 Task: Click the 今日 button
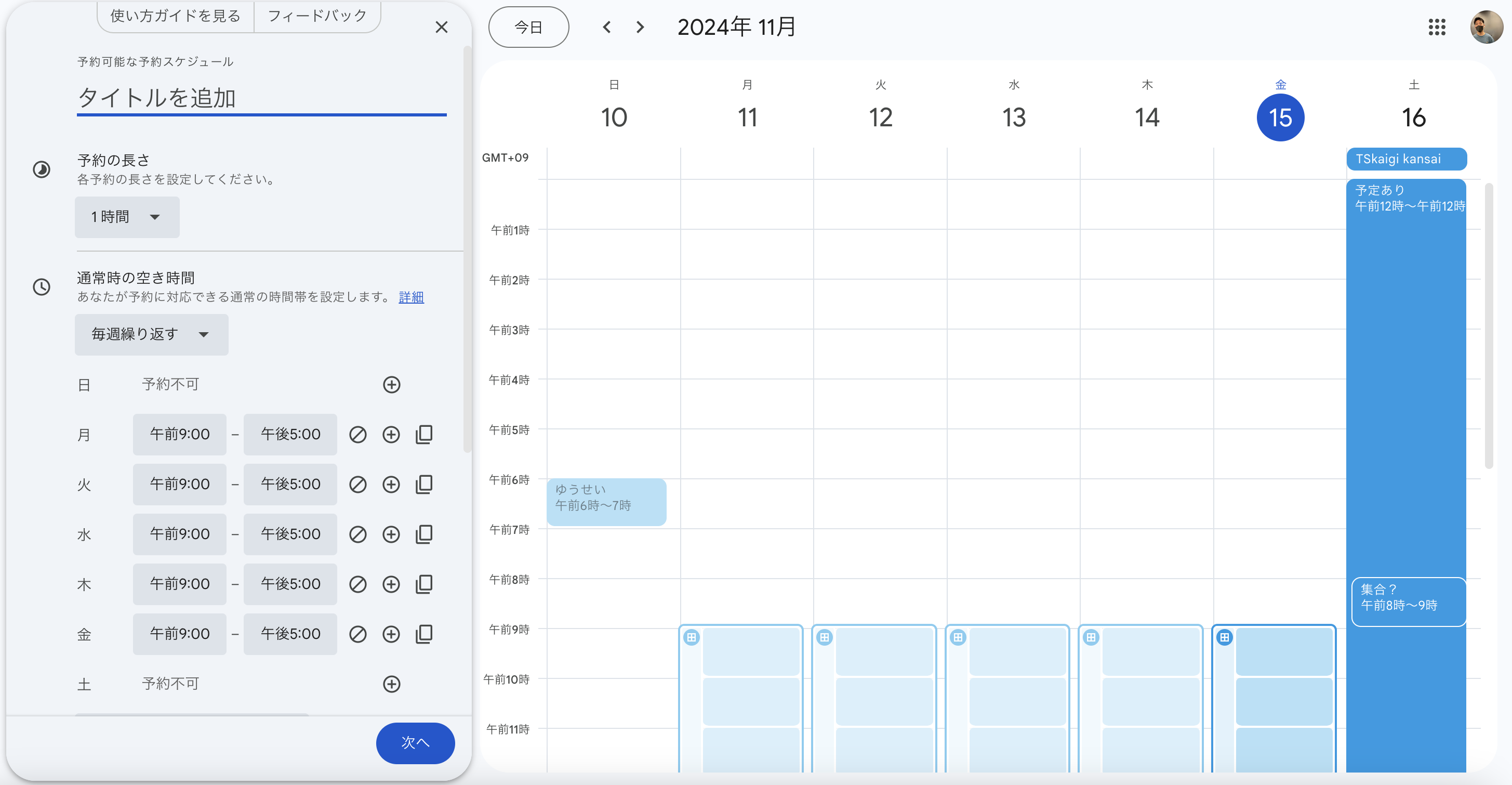[528, 27]
